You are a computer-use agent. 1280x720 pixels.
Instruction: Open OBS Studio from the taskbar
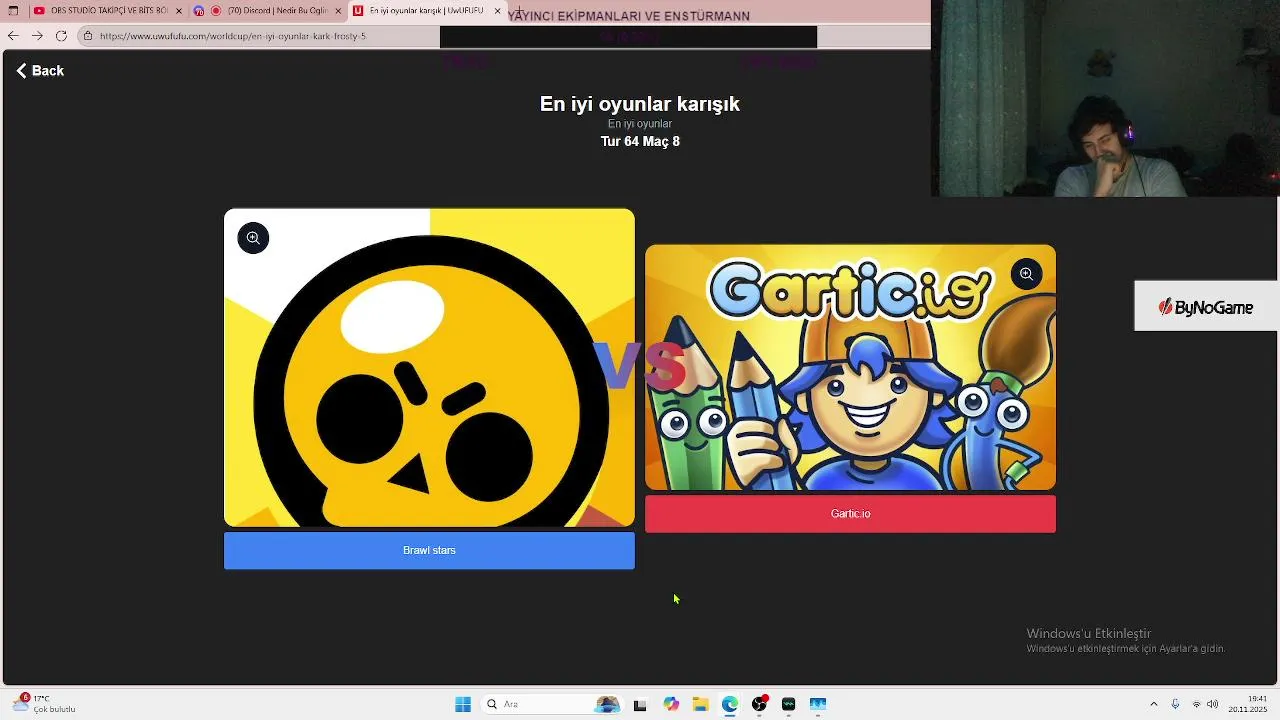759,704
